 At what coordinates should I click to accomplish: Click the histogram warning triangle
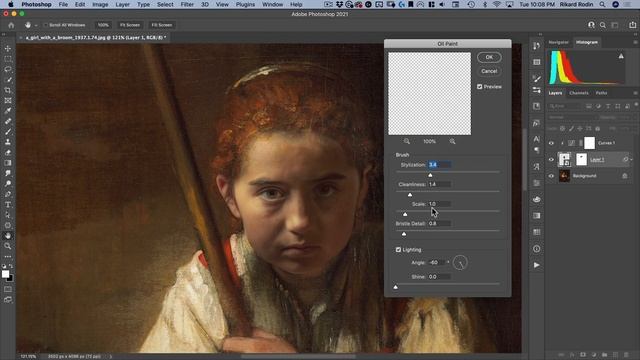point(621,56)
